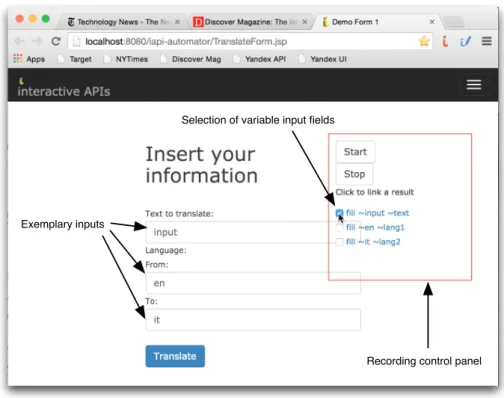Open the Apps grid bookmark

point(29,59)
